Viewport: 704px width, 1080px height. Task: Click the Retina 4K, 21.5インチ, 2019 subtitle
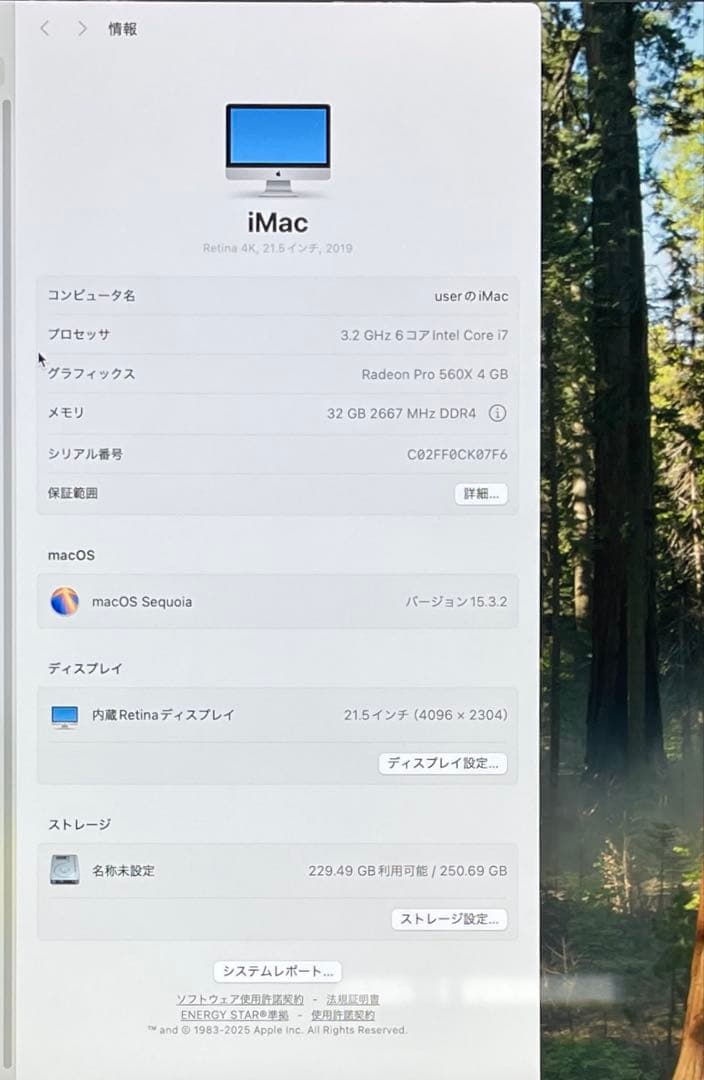pyautogui.click(x=278, y=248)
